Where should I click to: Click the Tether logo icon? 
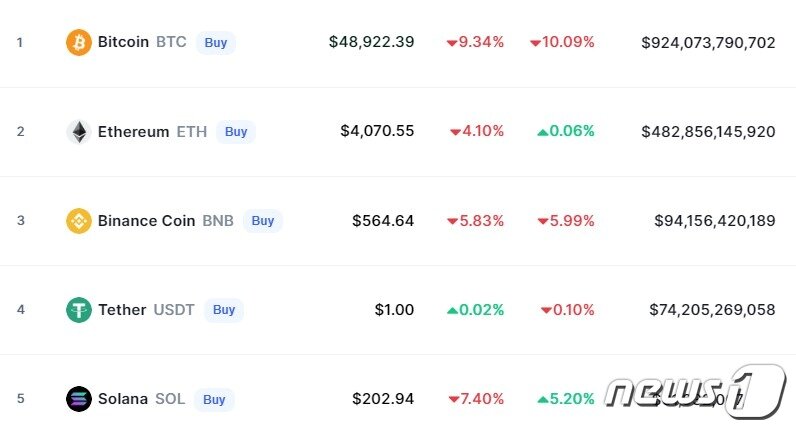point(78,310)
